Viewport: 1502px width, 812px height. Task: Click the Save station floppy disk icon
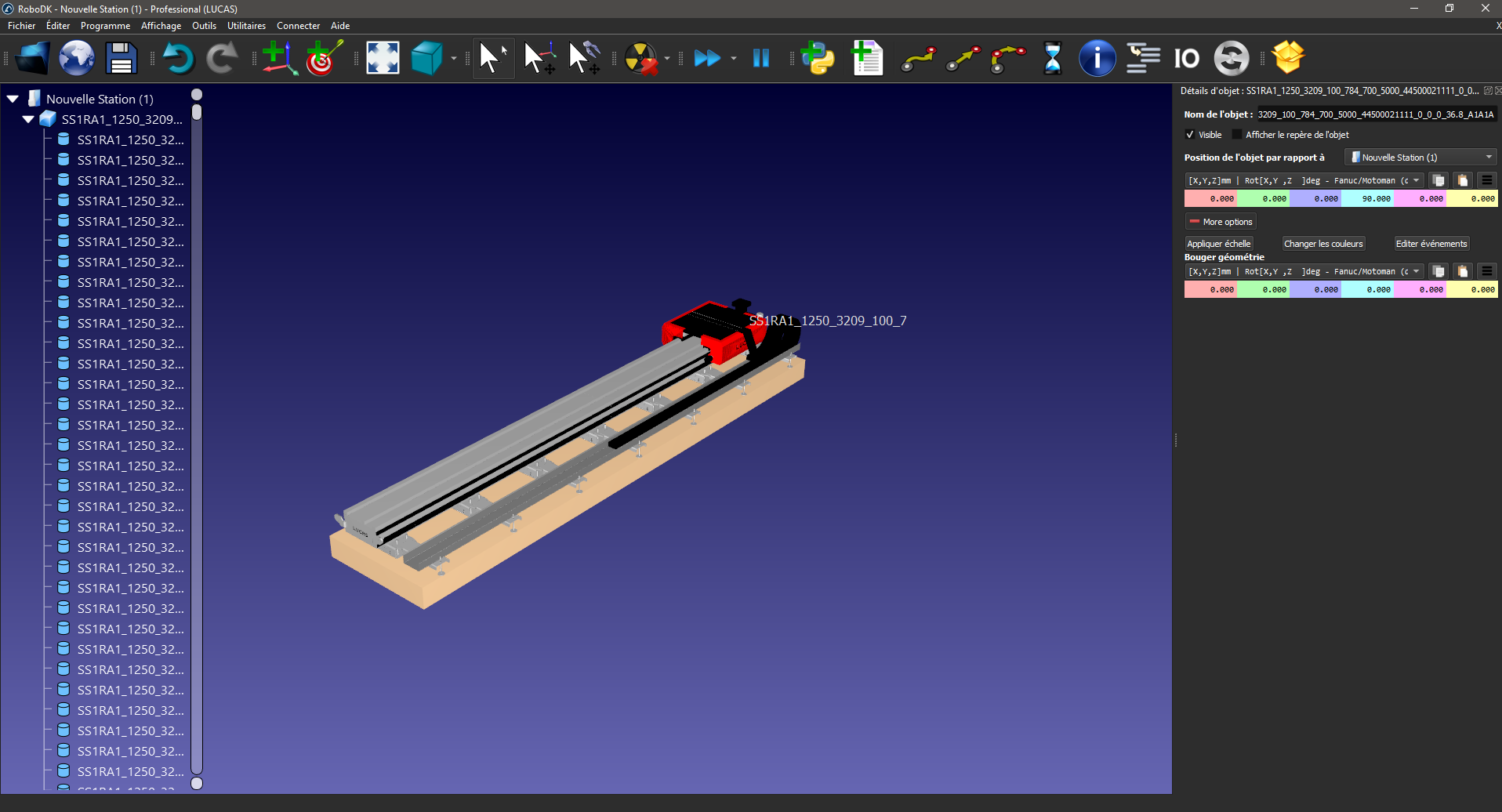(x=121, y=58)
